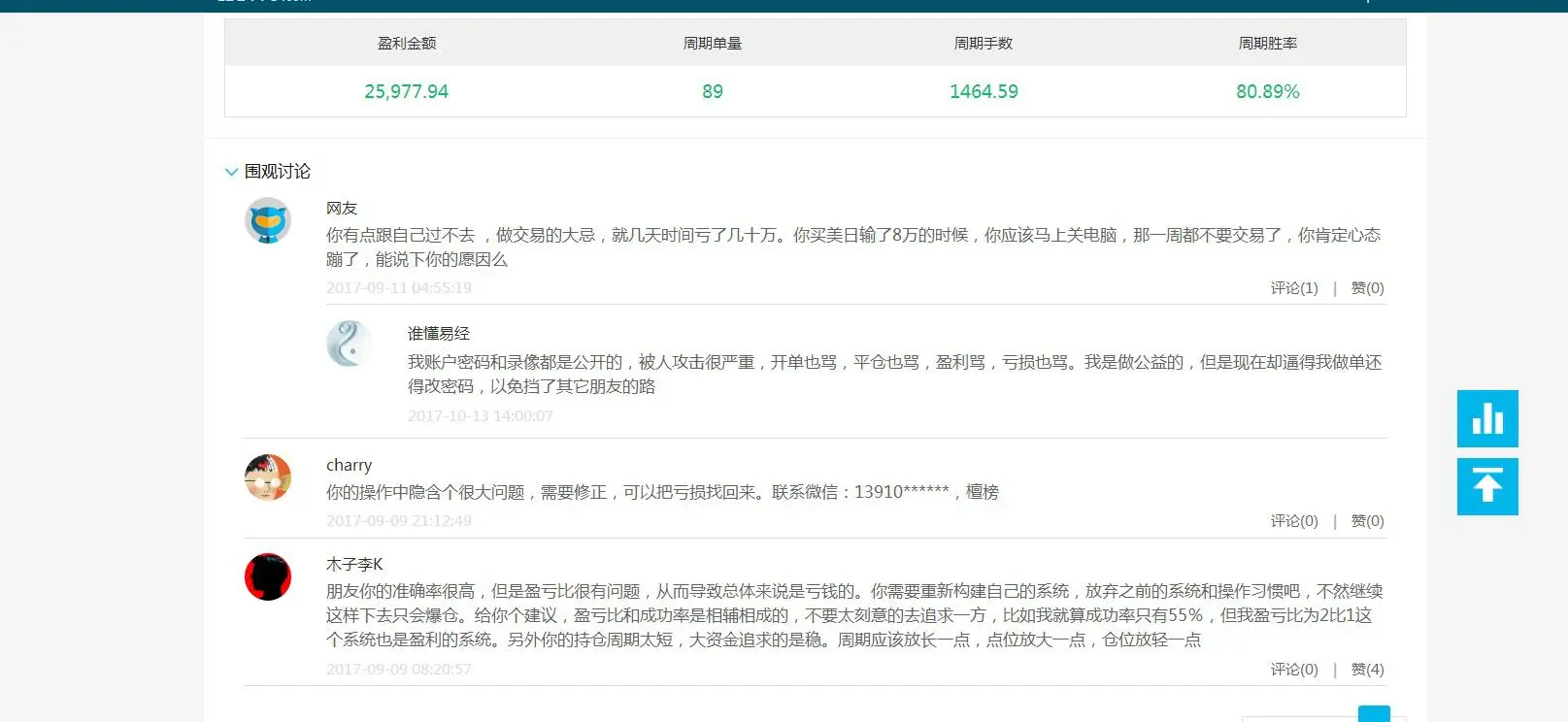The height and width of the screenshot is (722, 1568).
Task: Click username charry
Action: pyautogui.click(x=349, y=465)
